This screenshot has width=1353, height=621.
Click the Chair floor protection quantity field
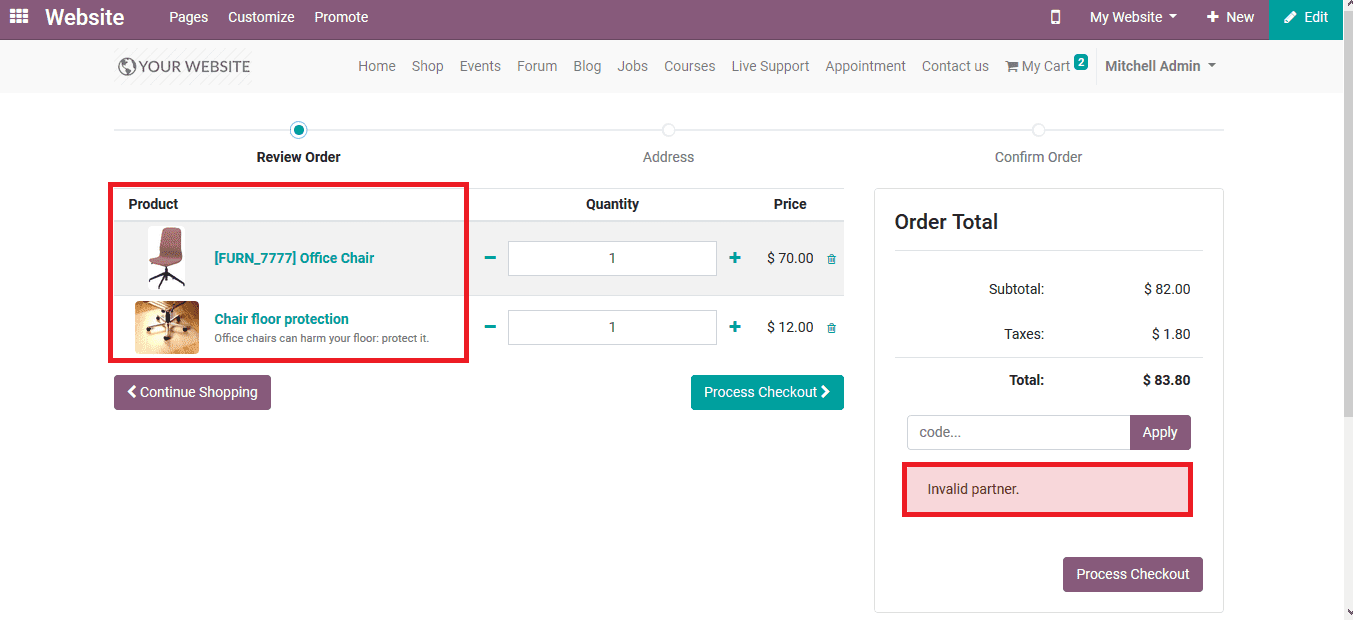[x=612, y=327]
